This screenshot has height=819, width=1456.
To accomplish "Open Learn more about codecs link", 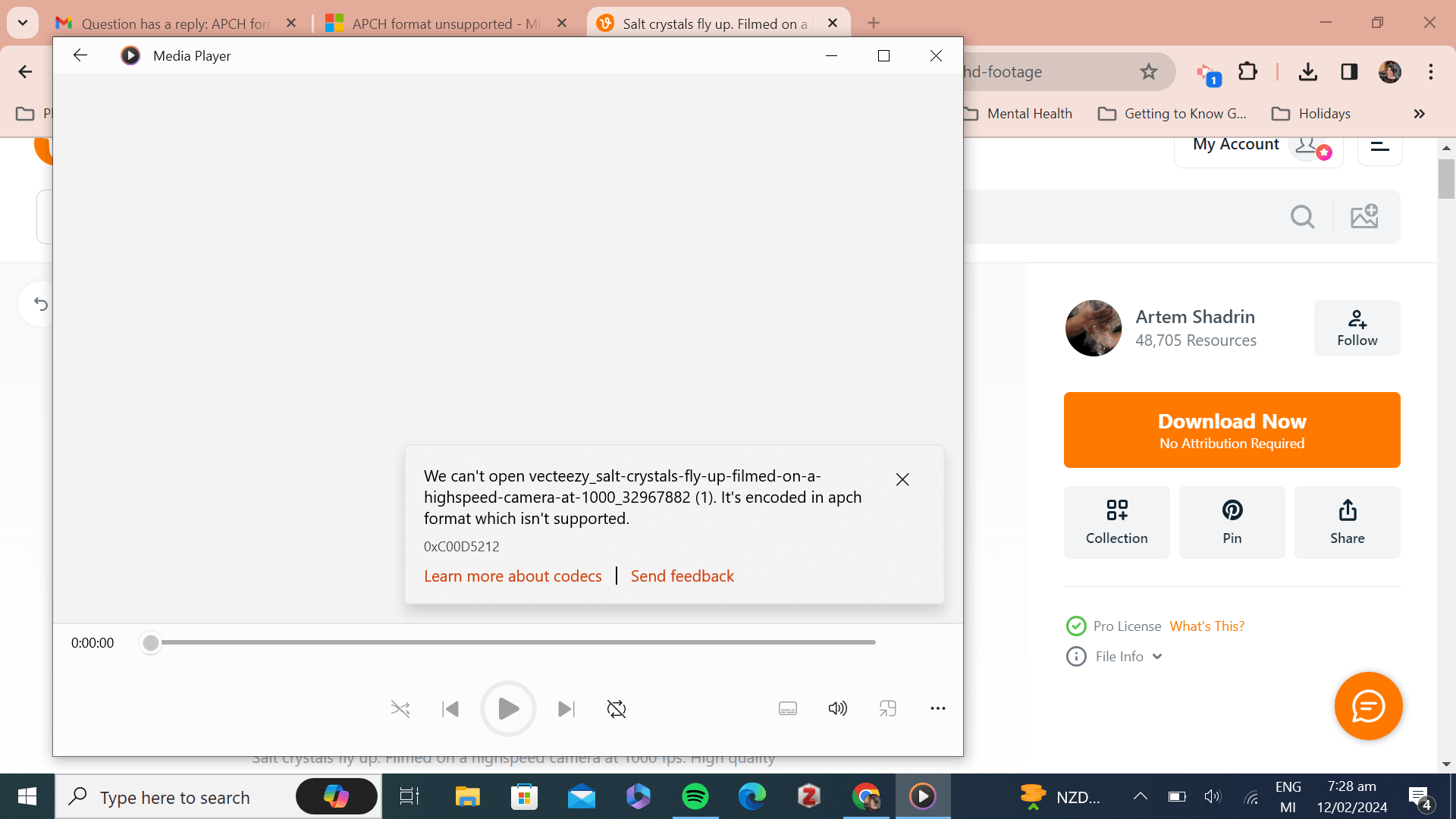I will 513,576.
